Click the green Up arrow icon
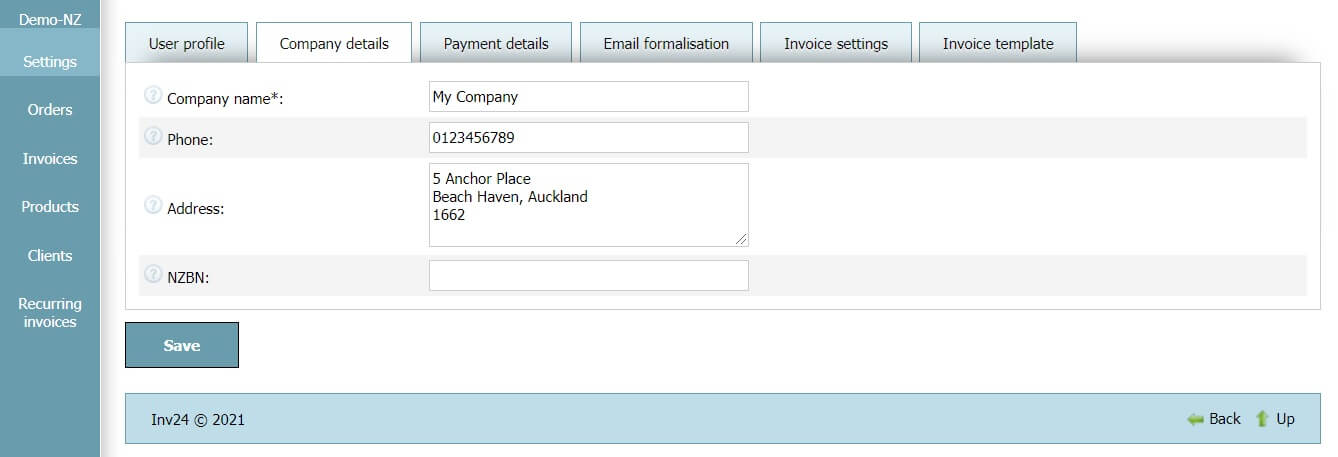The image size is (1338, 457). point(1262,419)
